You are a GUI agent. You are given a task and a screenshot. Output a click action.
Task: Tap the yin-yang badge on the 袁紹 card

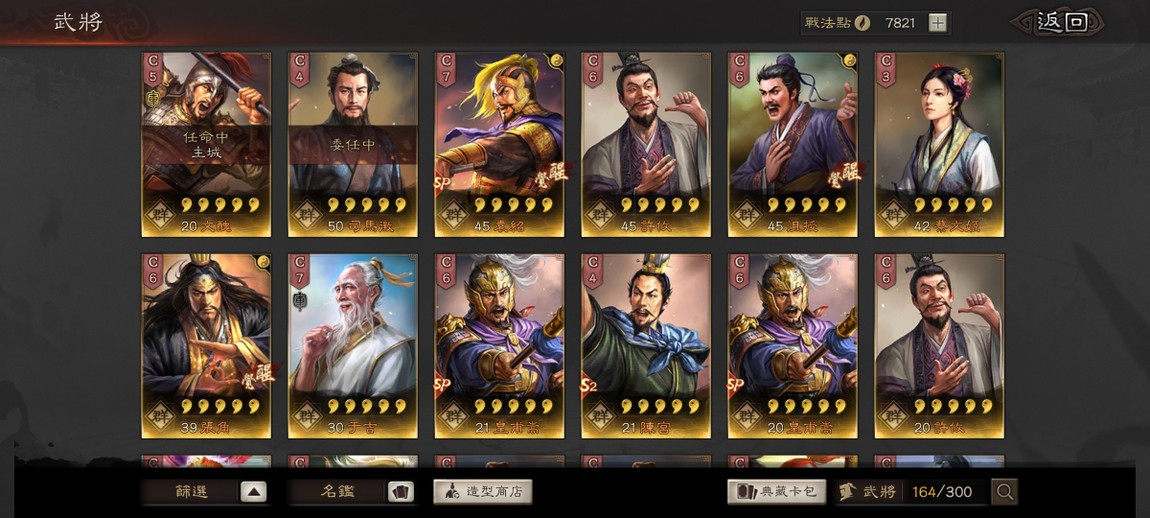[556, 59]
